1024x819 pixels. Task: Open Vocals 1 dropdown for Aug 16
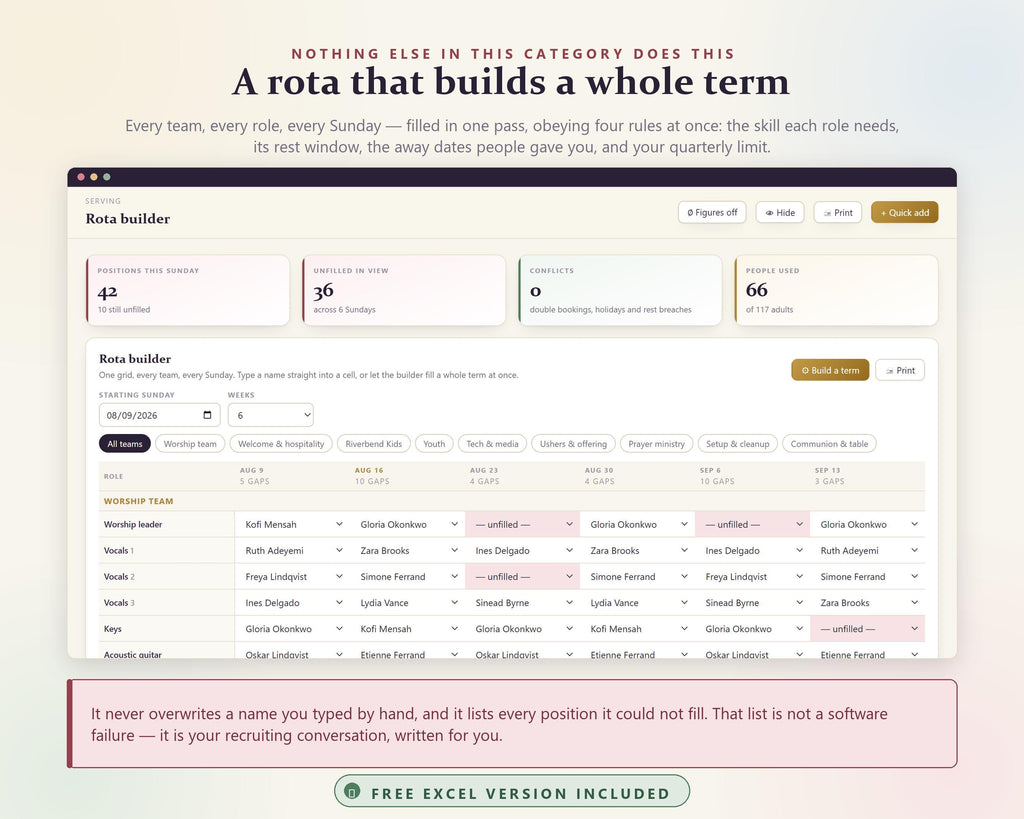tap(408, 551)
